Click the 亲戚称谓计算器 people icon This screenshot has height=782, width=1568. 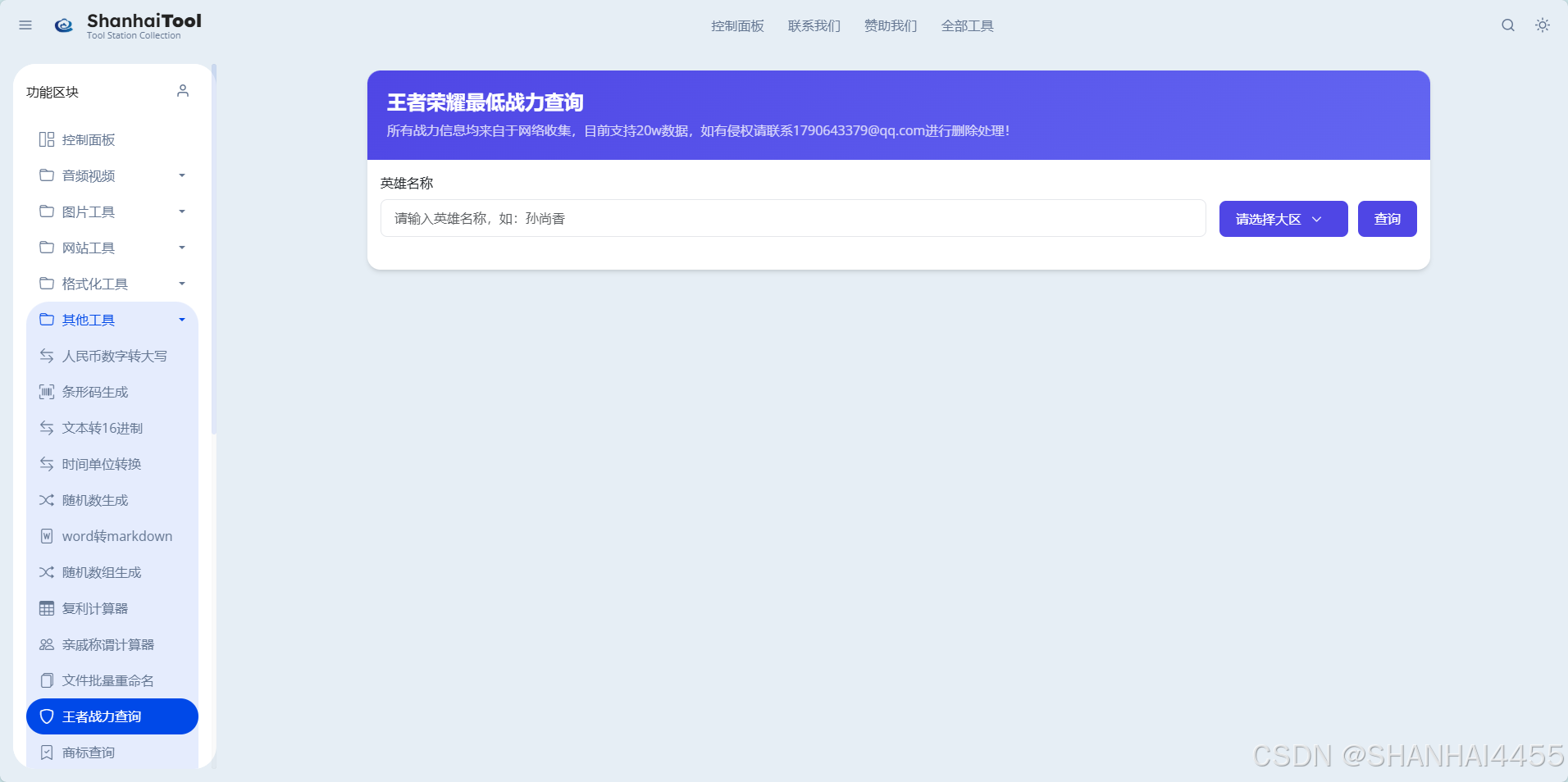(47, 644)
